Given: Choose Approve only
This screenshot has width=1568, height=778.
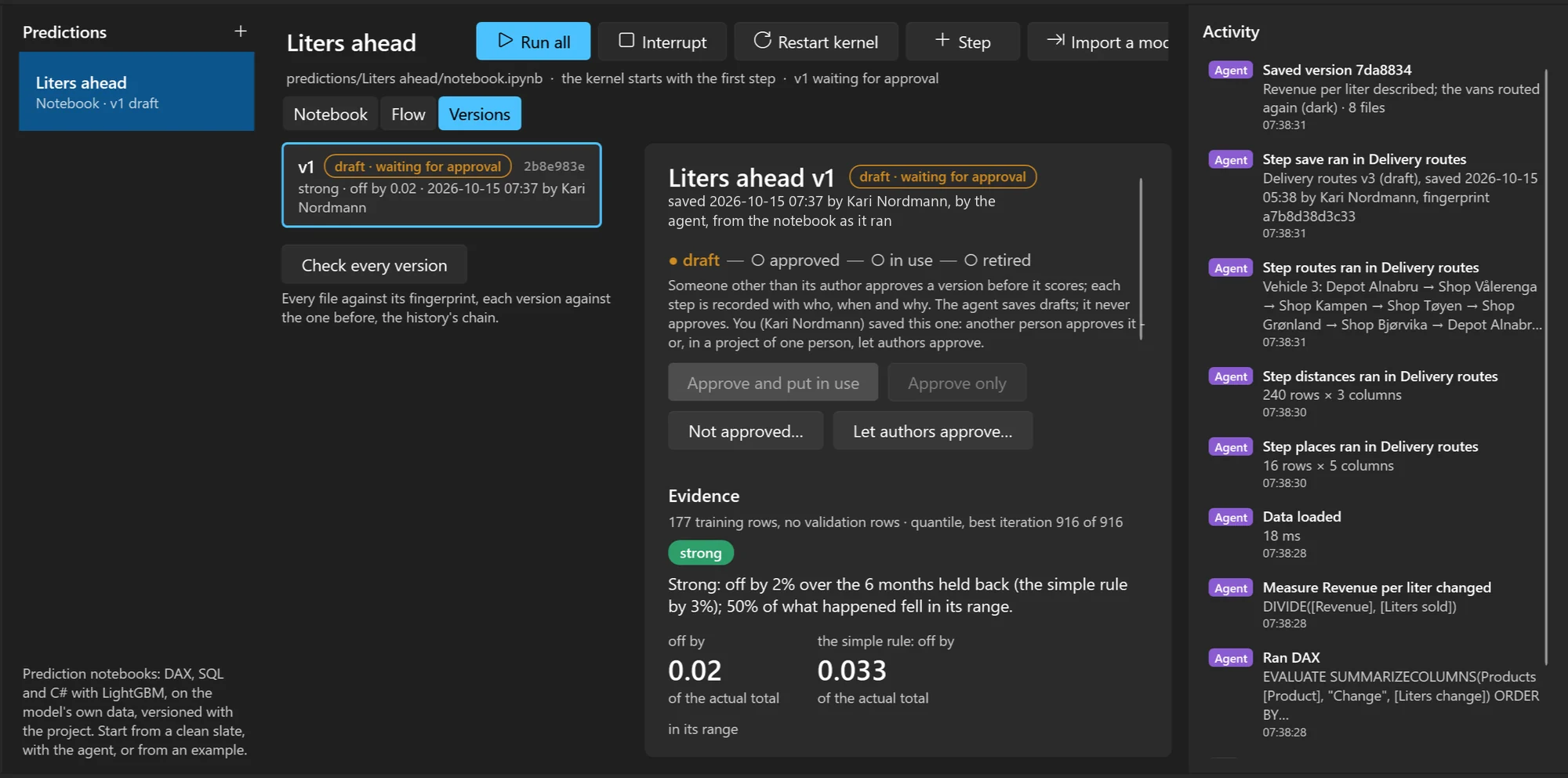Looking at the screenshot, I should [x=956, y=383].
